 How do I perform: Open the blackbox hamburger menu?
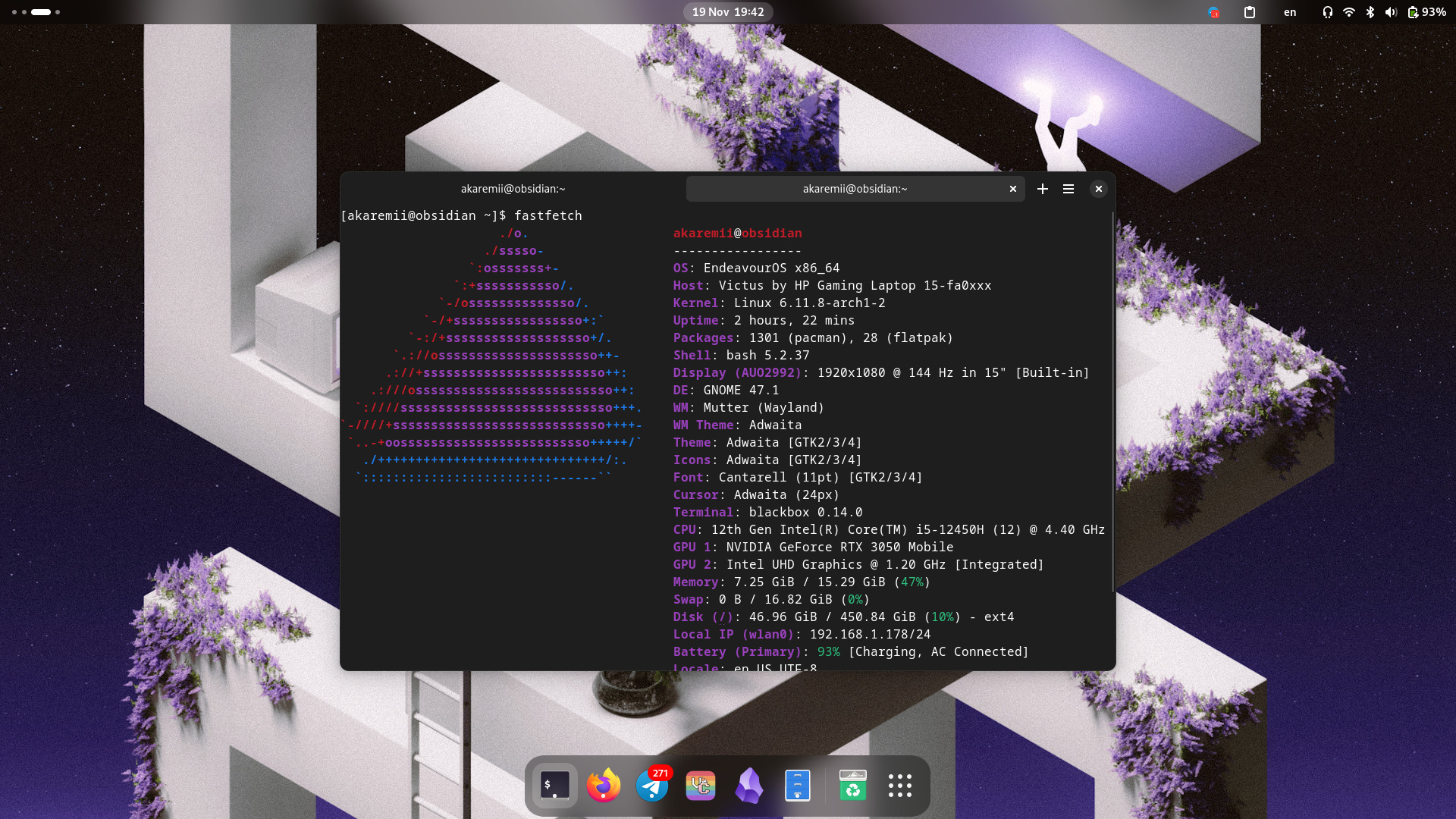[1068, 189]
